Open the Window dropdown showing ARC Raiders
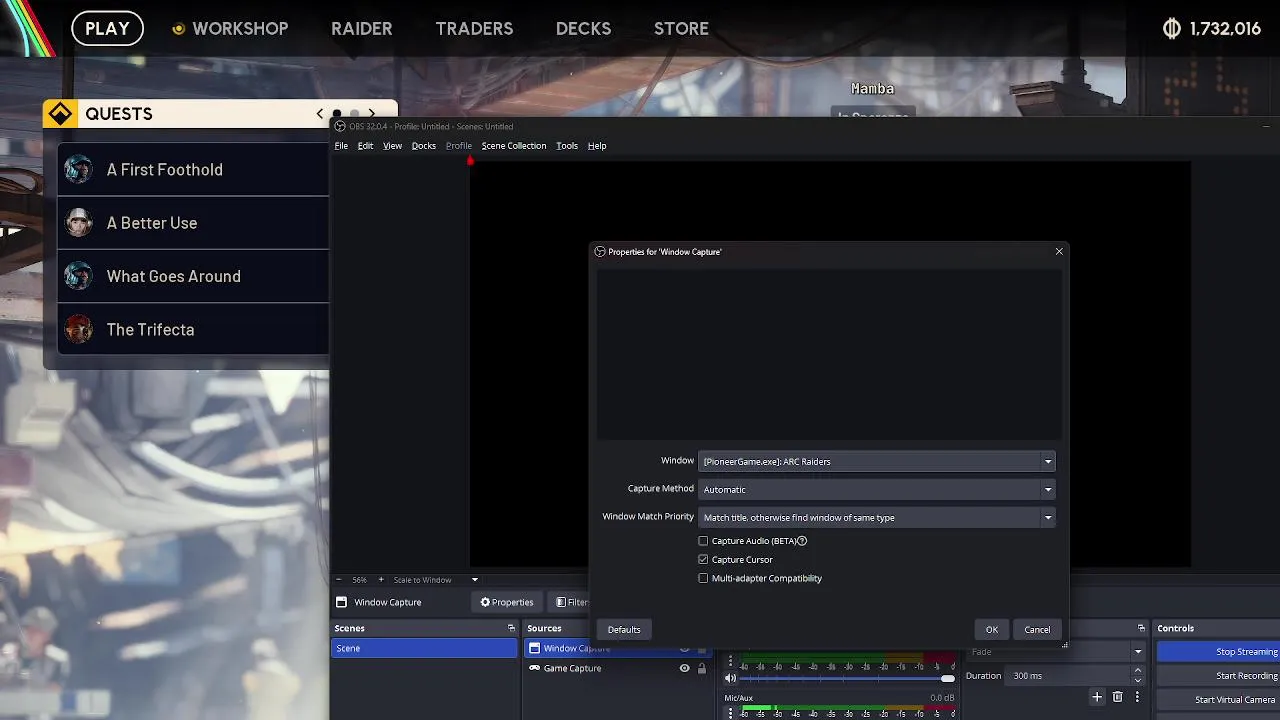Image resolution: width=1280 pixels, height=720 pixels. point(877,461)
